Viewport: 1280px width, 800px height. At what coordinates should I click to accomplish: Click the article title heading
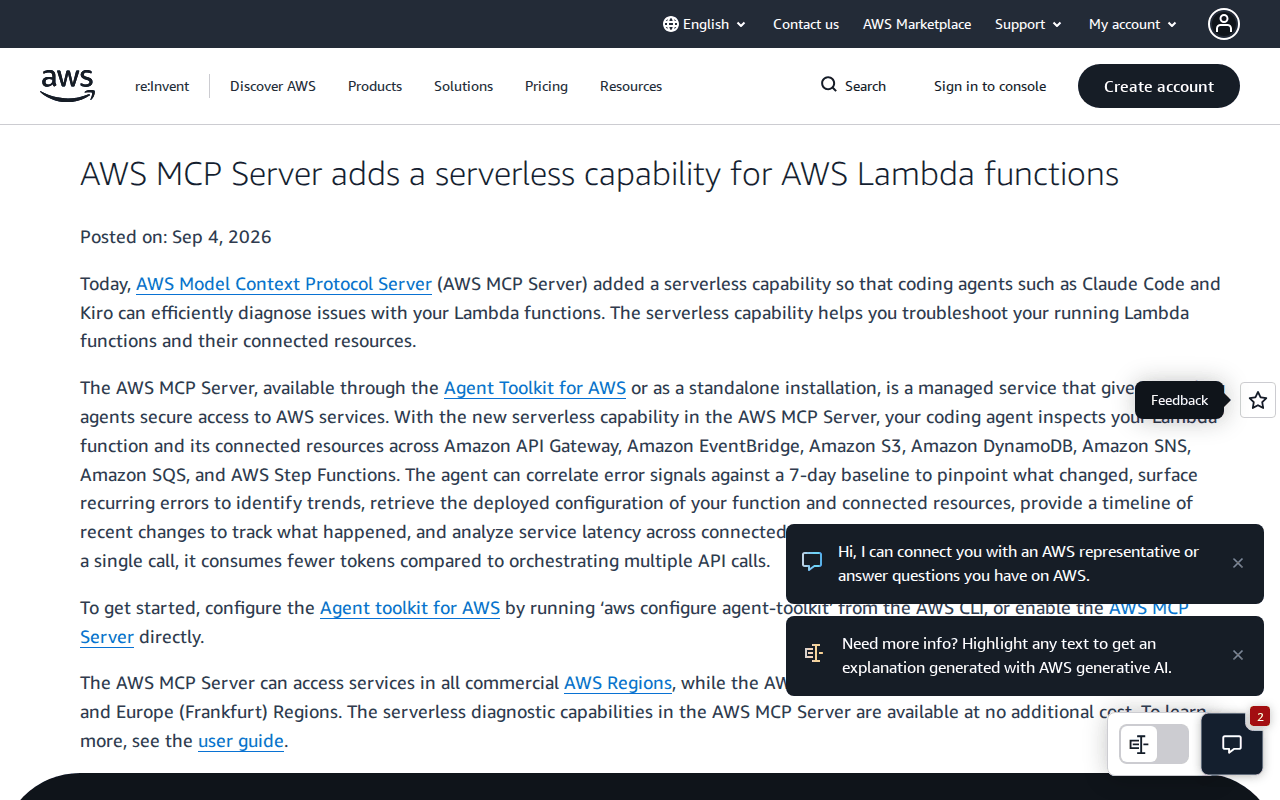599,174
